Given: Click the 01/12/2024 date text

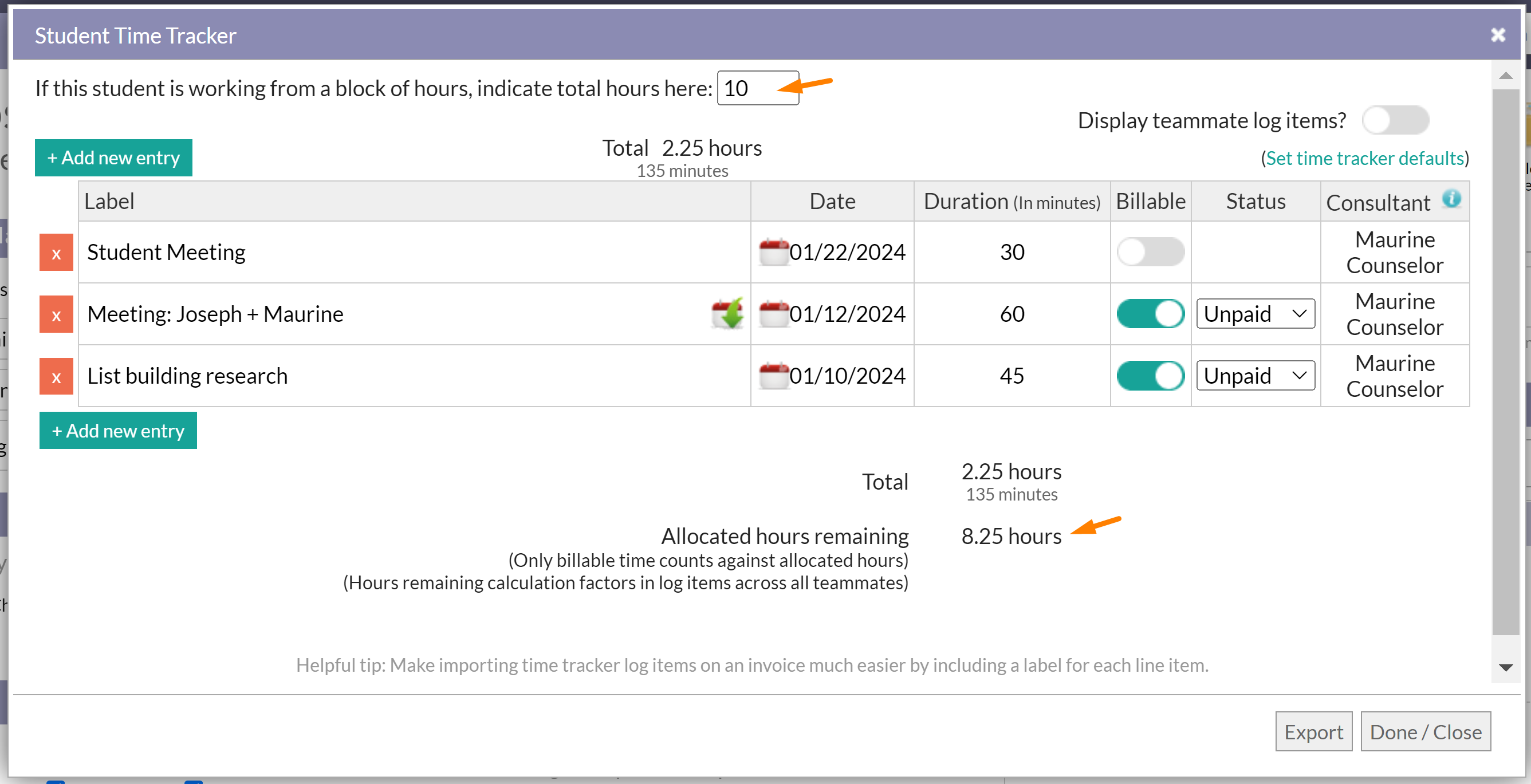Looking at the screenshot, I should [847, 314].
